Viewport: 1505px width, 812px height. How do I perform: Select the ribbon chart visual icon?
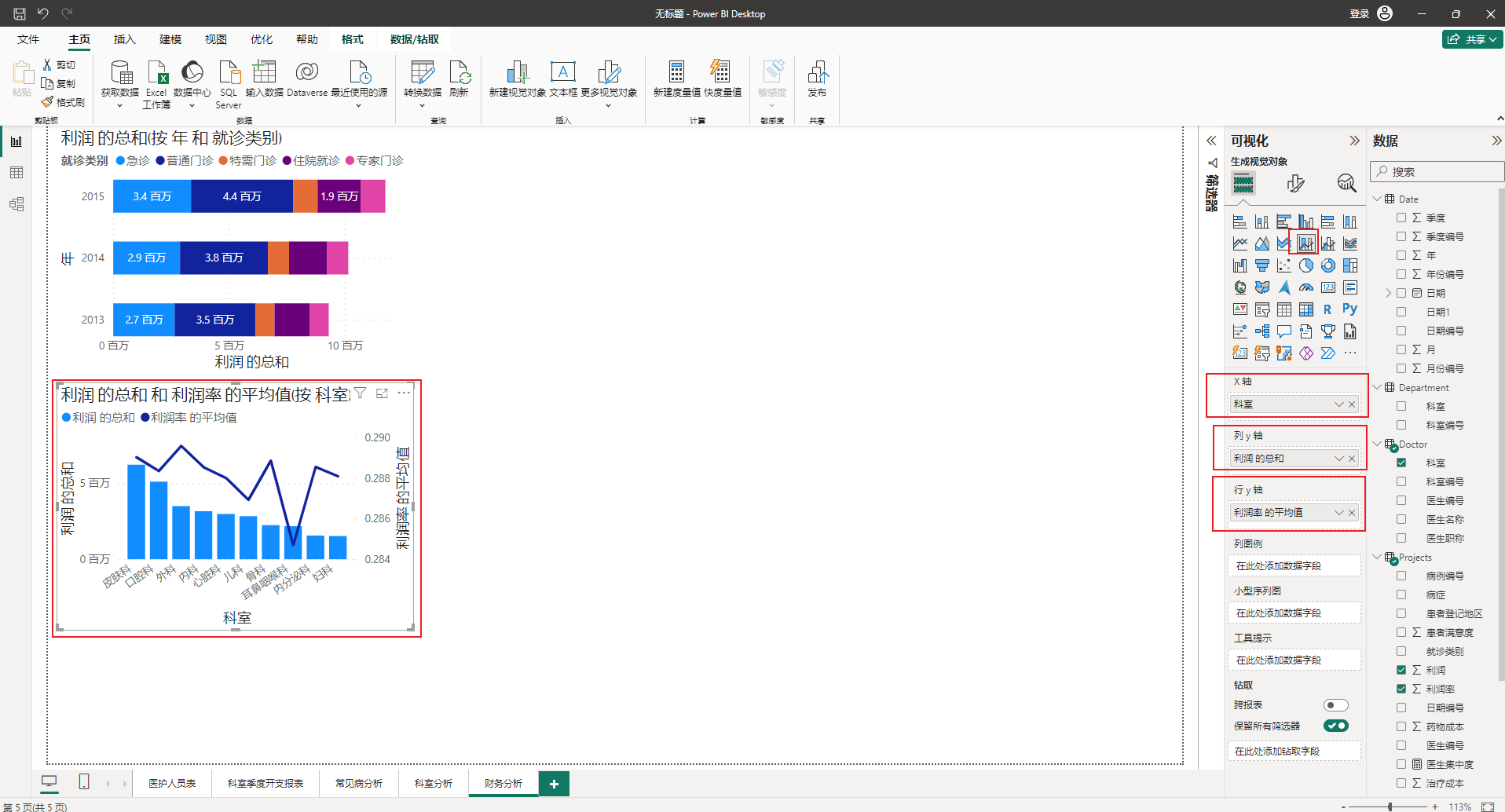pos(1349,243)
